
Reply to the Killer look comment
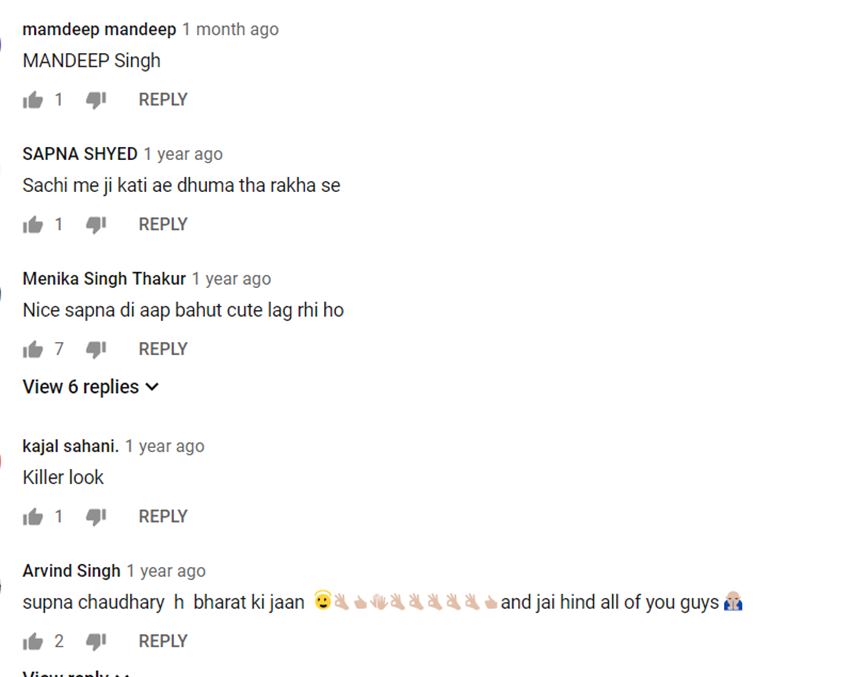[163, 517]
